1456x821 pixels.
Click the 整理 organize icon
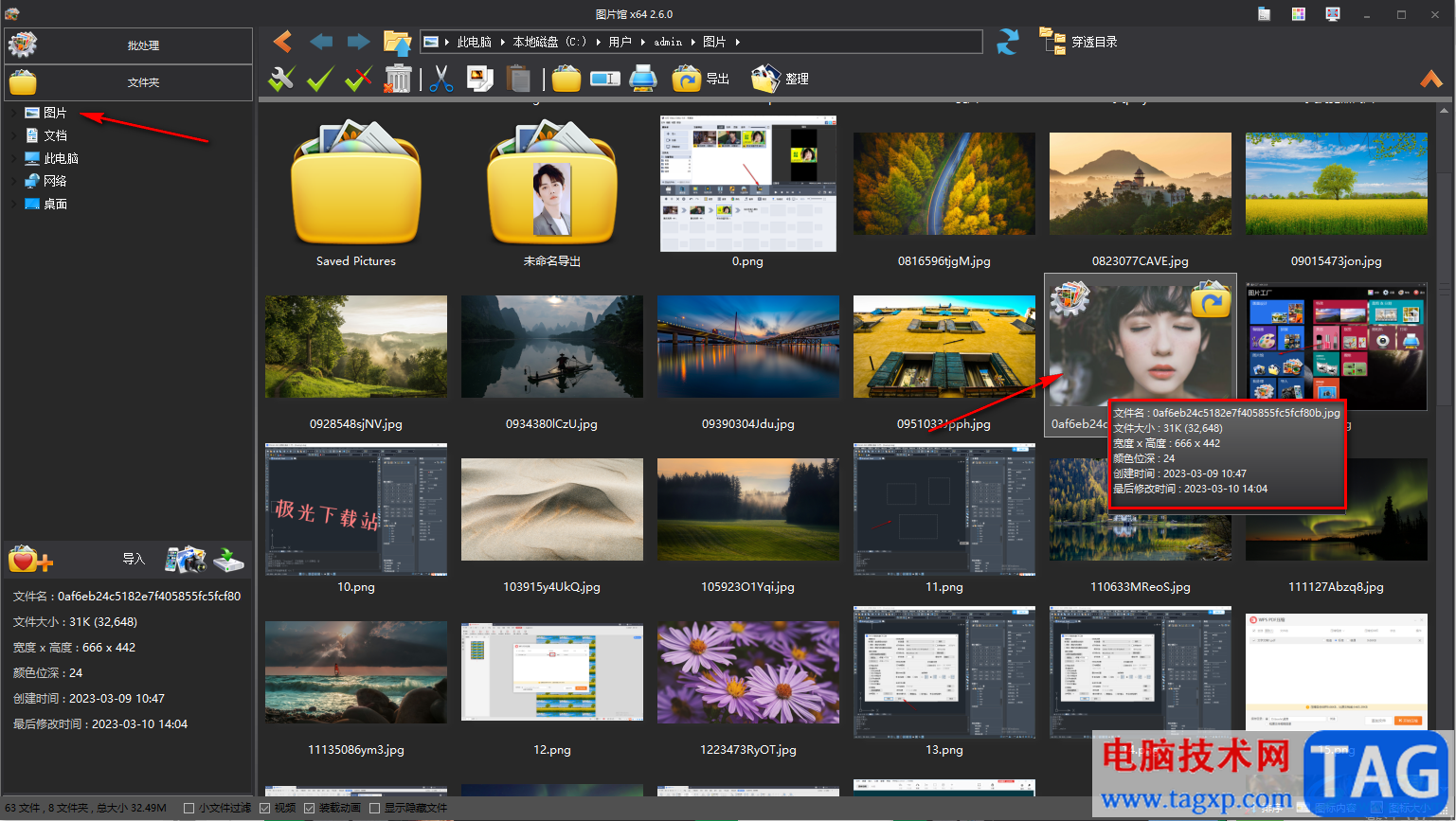click(765, 79)
